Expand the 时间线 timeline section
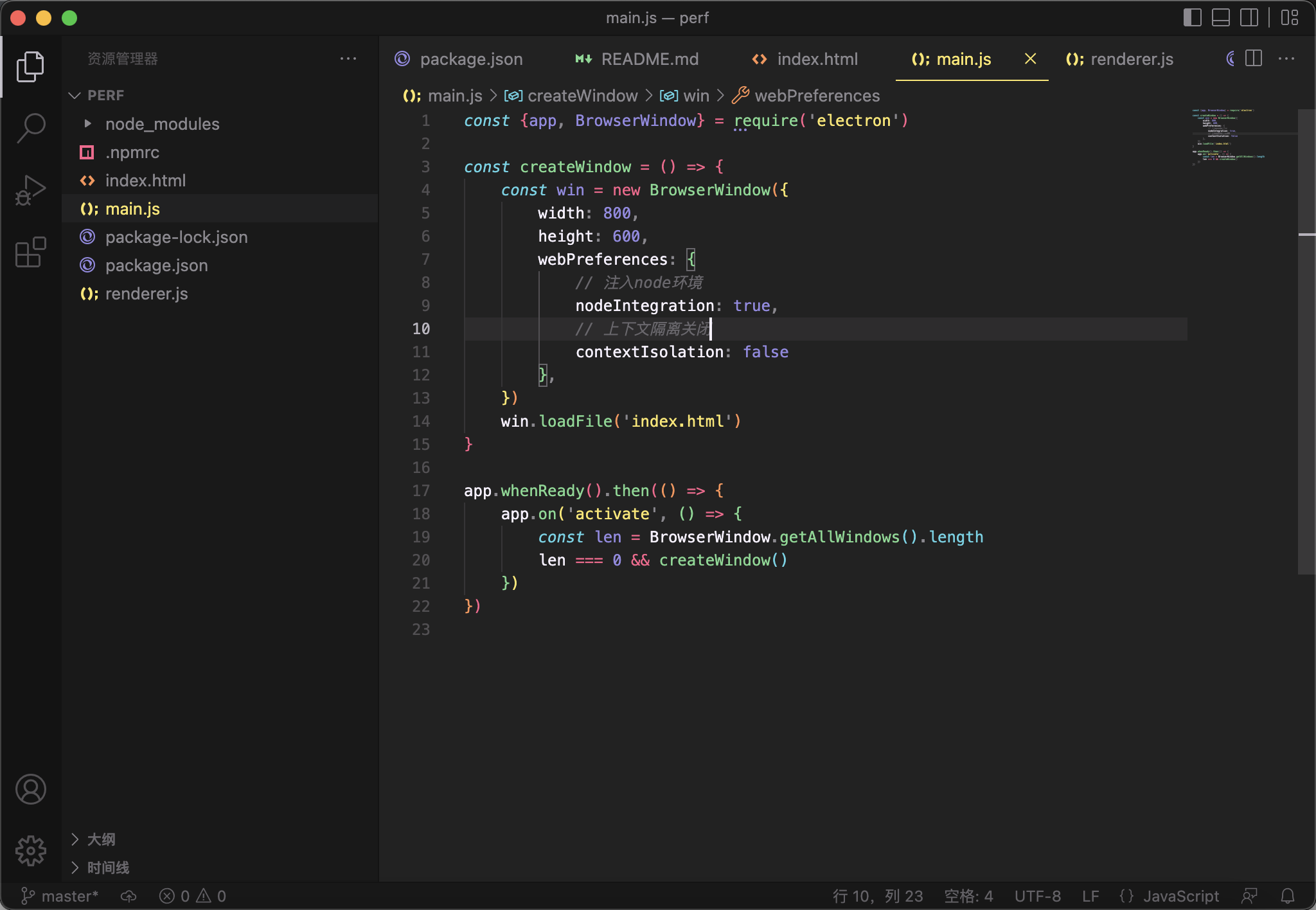The height and width of the screenshot is (910, 1316). point(108,868)
